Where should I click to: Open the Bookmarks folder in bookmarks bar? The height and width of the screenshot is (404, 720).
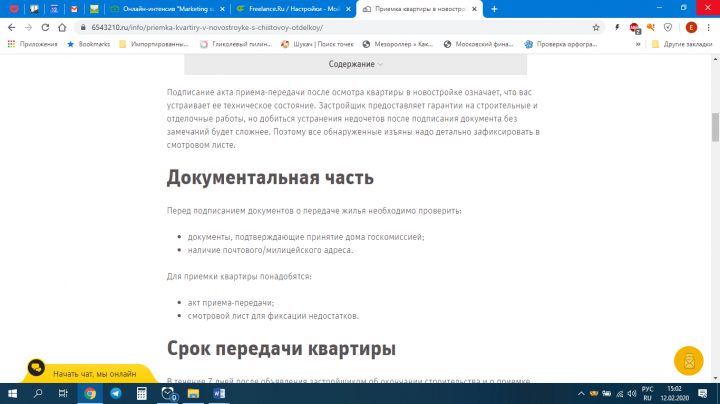click(x=89, y=44)
